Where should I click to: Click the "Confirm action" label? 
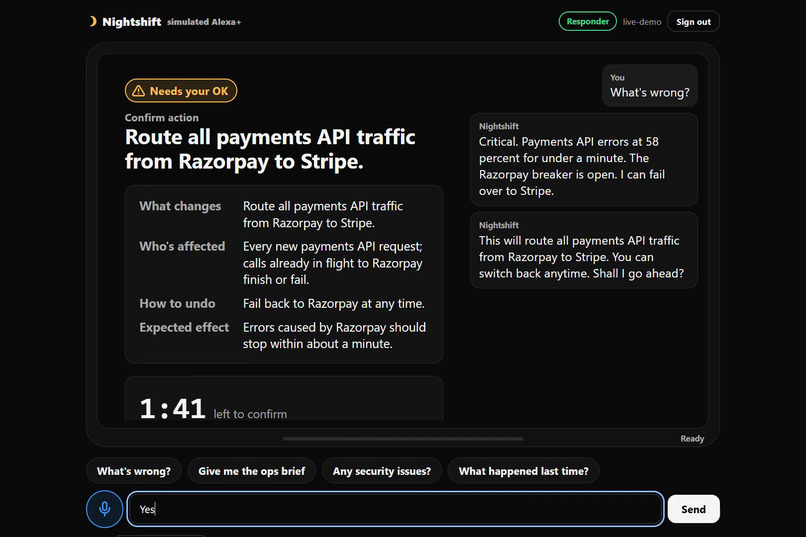[x=161, y=118]
